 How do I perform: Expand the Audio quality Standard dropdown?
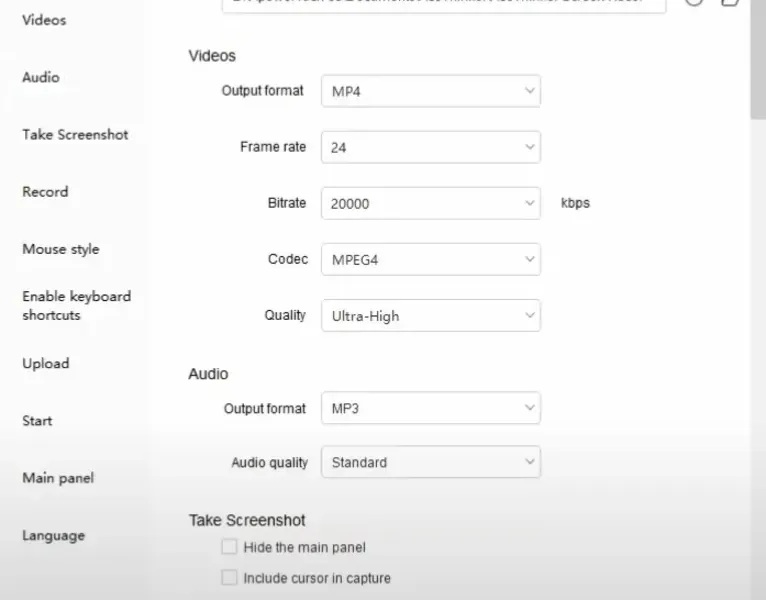(x=430, y=462)
